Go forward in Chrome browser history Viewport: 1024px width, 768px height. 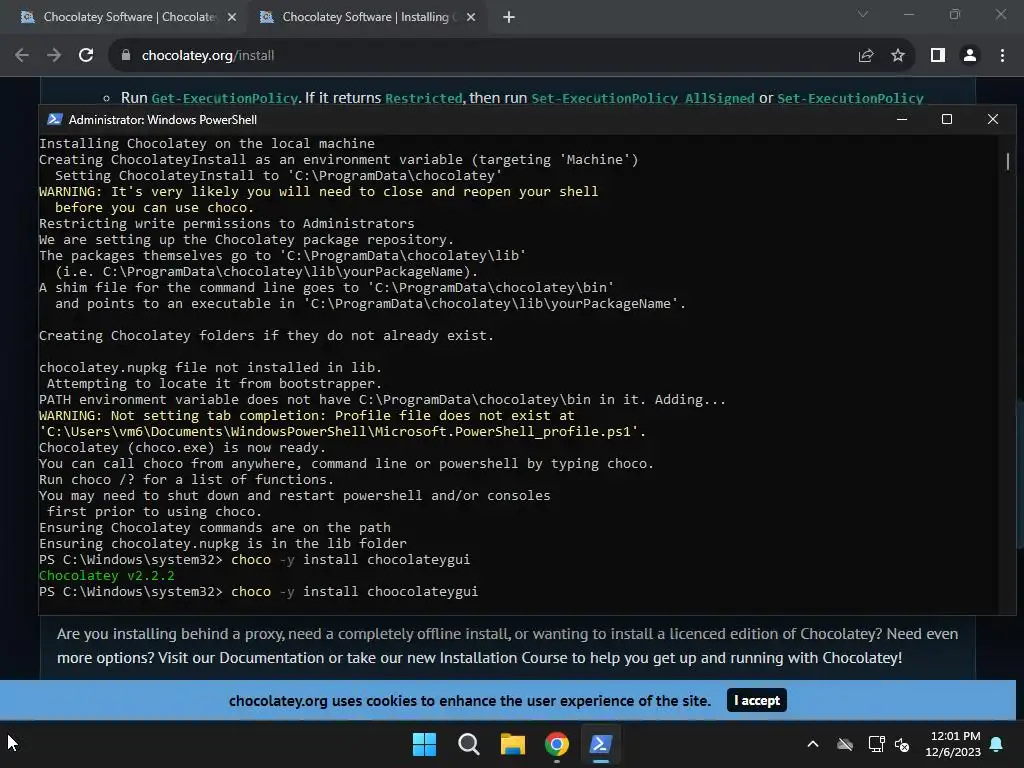(x=54, y=56)
